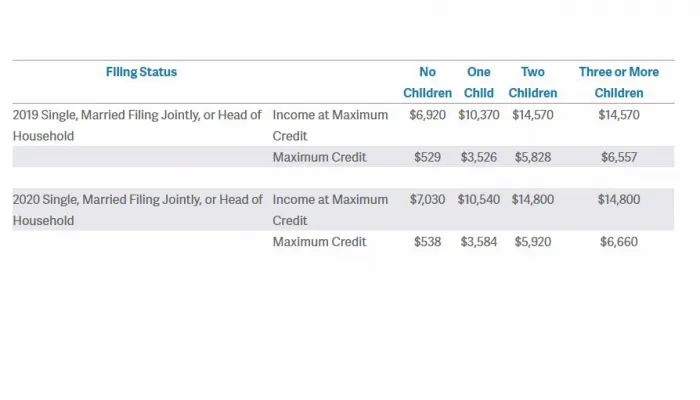
Task: Click the Three or More Children header
Action: [x=618, y=82]
